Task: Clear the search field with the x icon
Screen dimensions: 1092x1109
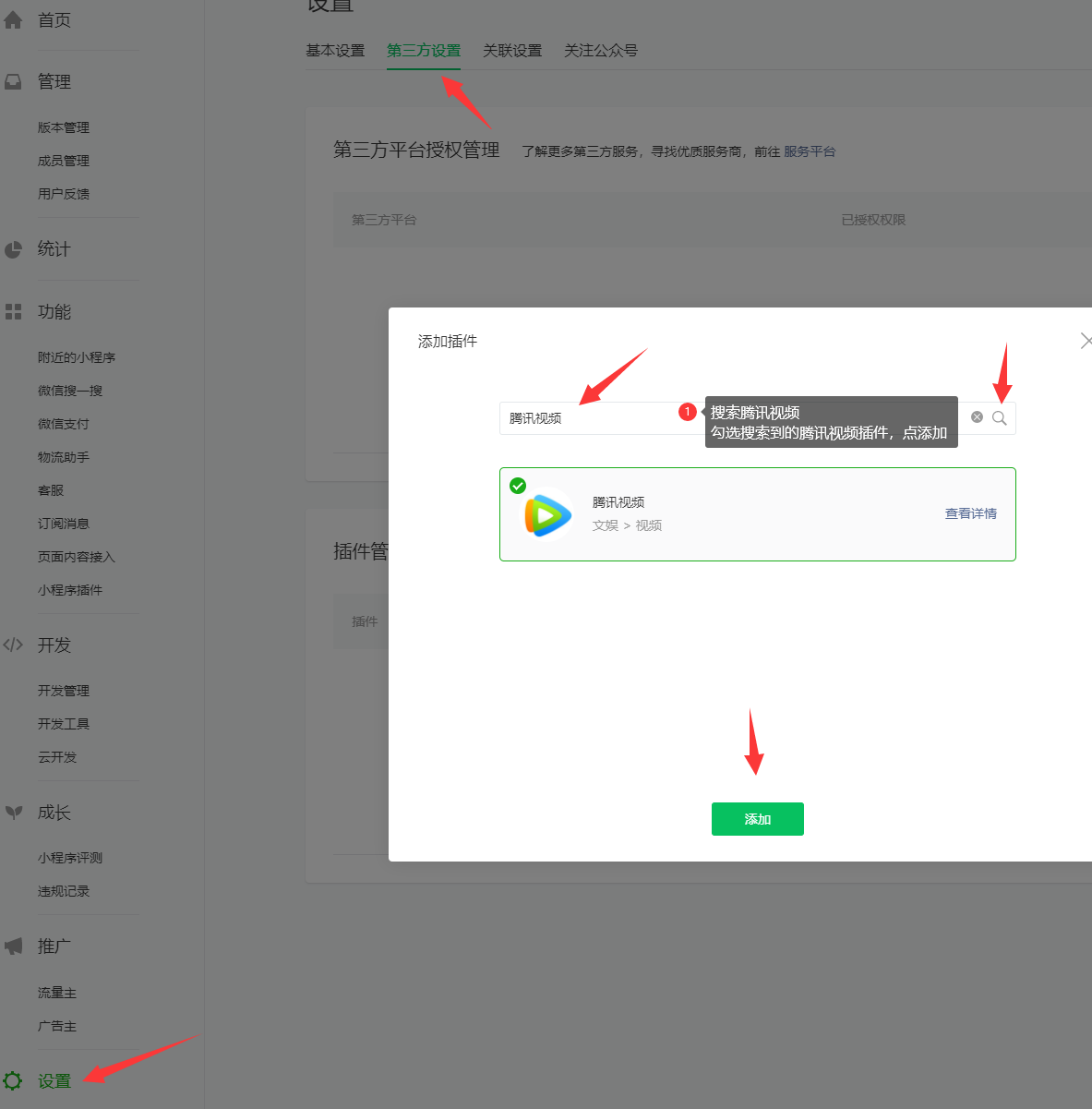Action: (977, 417)
